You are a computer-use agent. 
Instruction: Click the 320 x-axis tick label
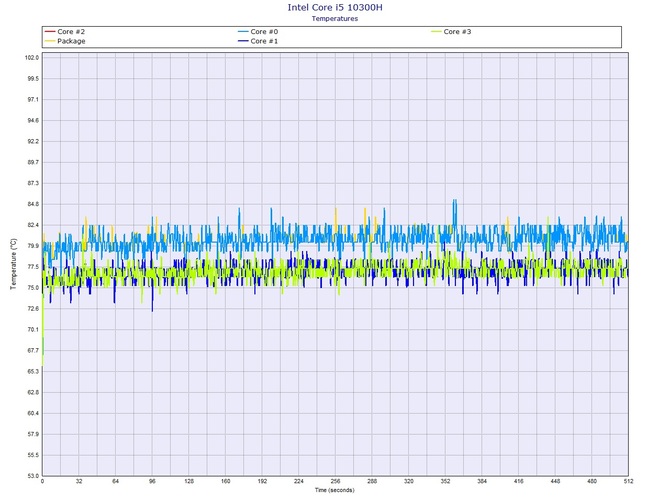(408, 481)
